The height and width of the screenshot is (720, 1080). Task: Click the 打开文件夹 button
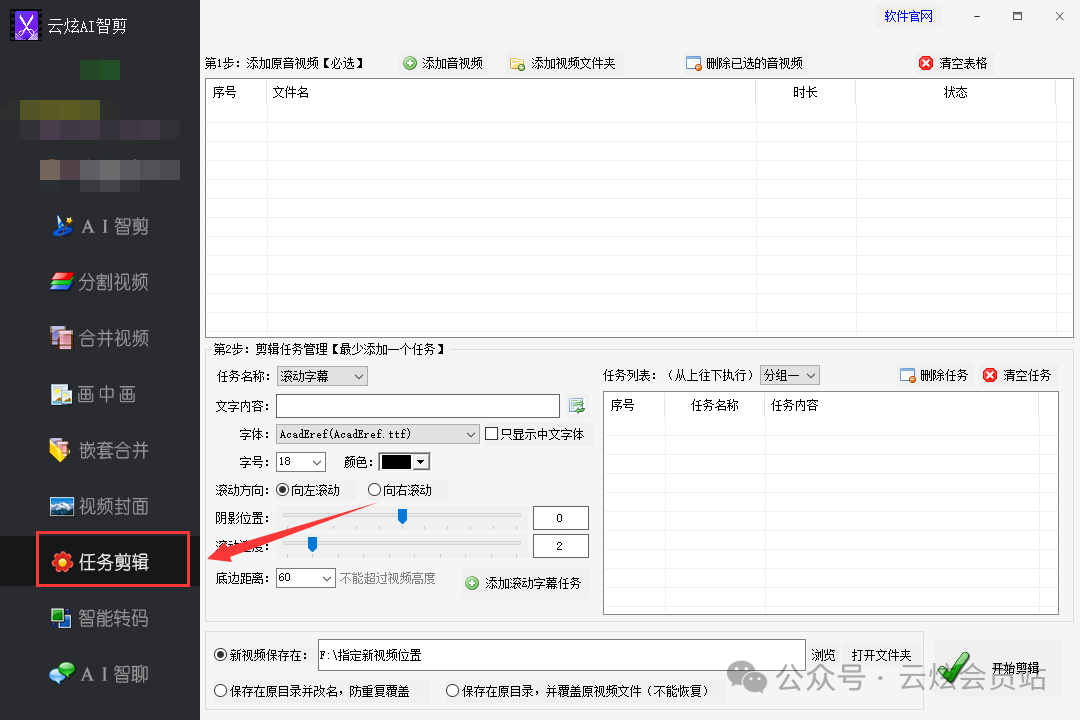pyautogui.click(x=882, y=655)
